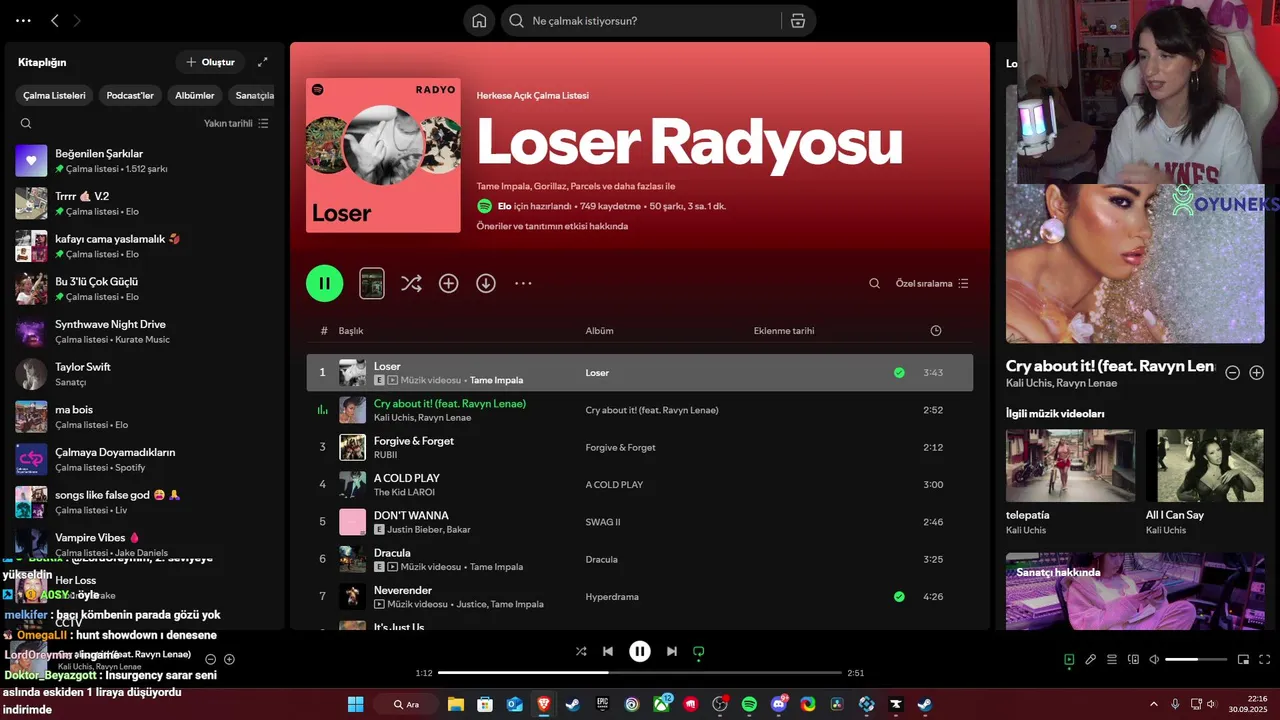The height and width of the screenshot is (720, 1280).
Task: Sort by the Başlık column header
Action: pos(351,331)
